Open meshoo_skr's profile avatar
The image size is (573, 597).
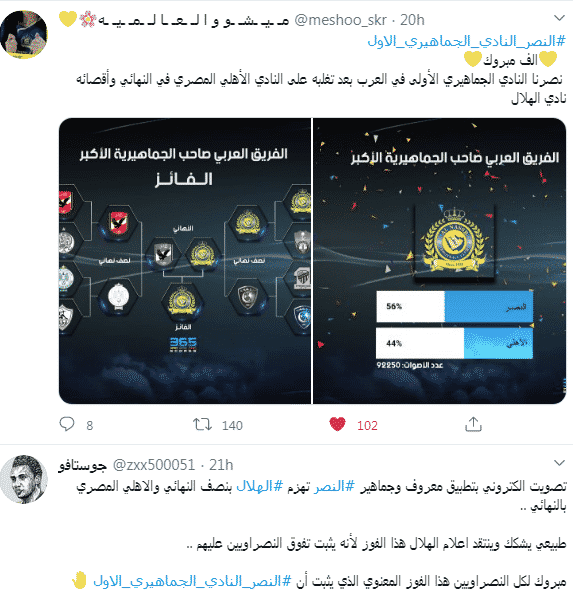point(24,34)
